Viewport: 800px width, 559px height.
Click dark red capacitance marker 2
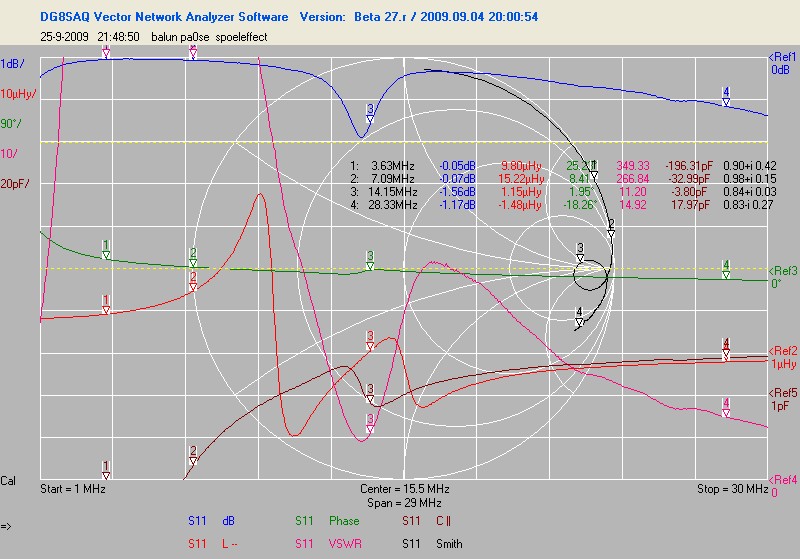(193, 455)
